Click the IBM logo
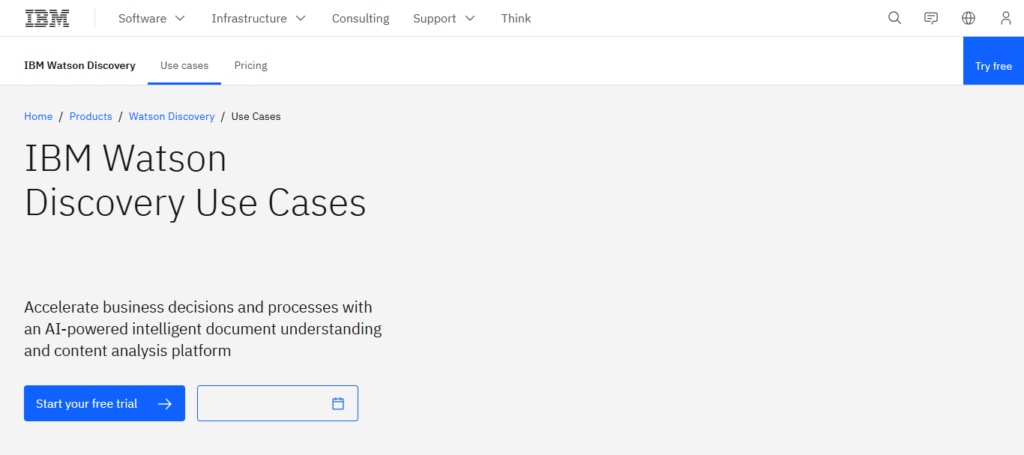The width and height of the screenshot is (1024, 455). pos(47,18)
